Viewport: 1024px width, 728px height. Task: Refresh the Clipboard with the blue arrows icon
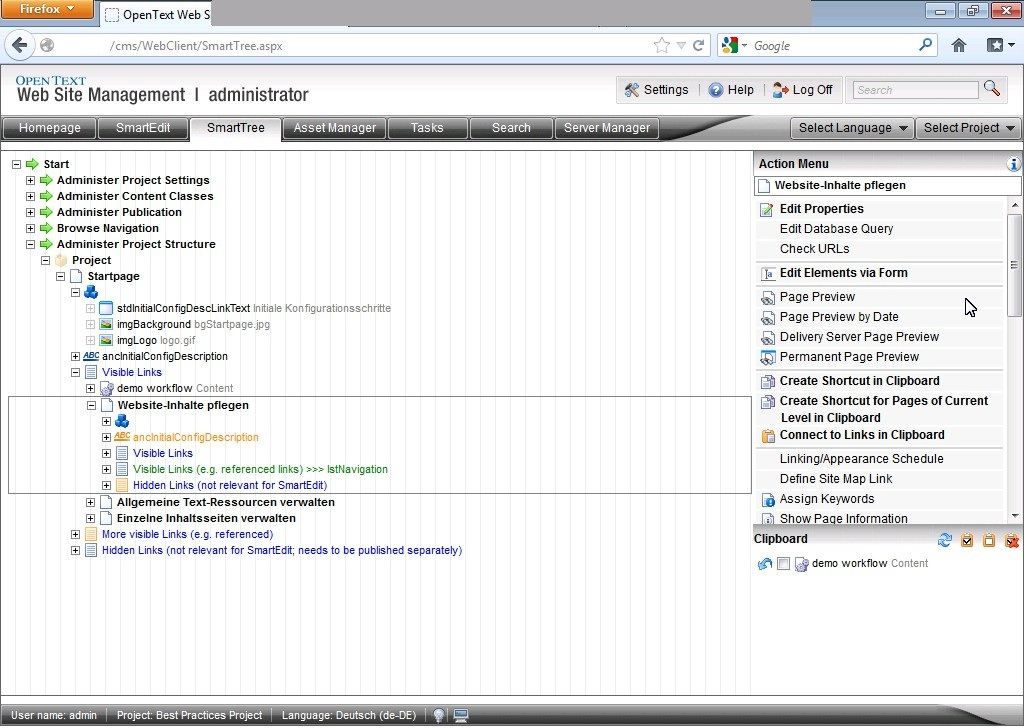944,540
